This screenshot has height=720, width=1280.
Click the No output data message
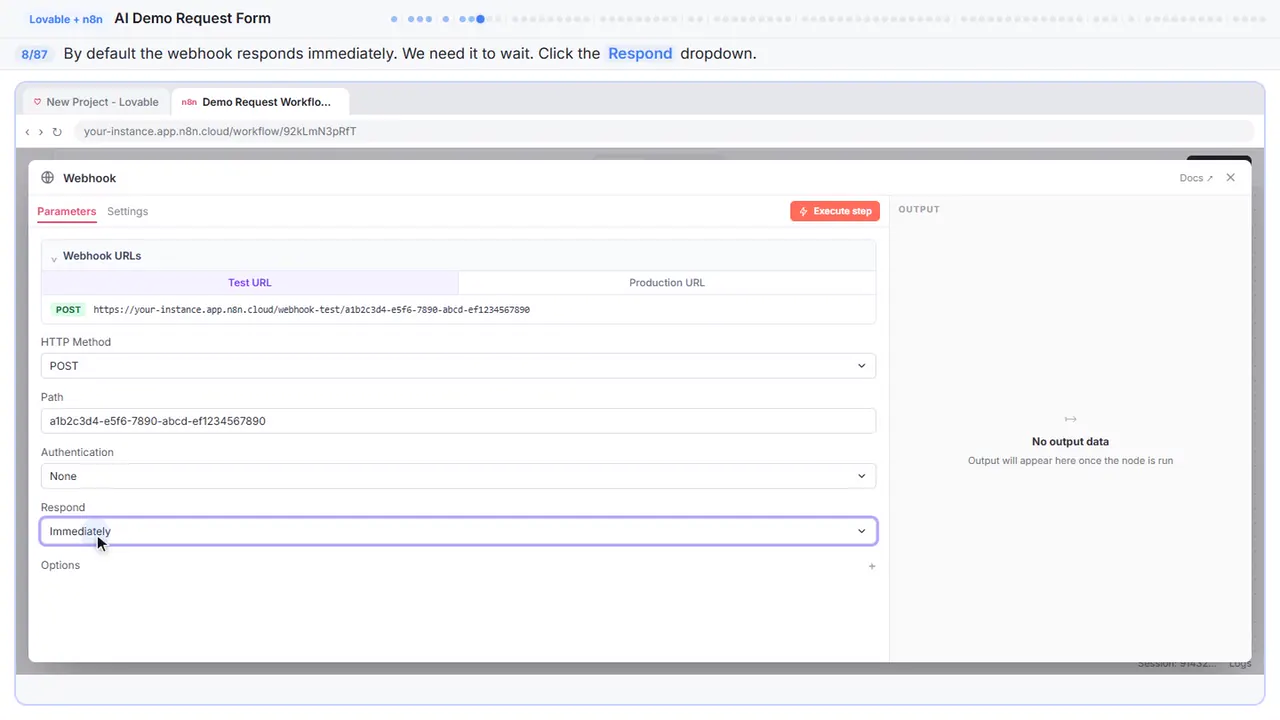[1070, 441]
